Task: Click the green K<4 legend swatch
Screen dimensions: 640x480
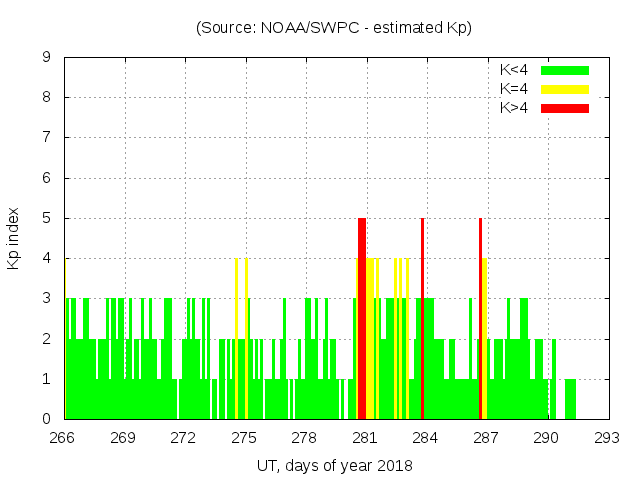Action: pos(565,70)
